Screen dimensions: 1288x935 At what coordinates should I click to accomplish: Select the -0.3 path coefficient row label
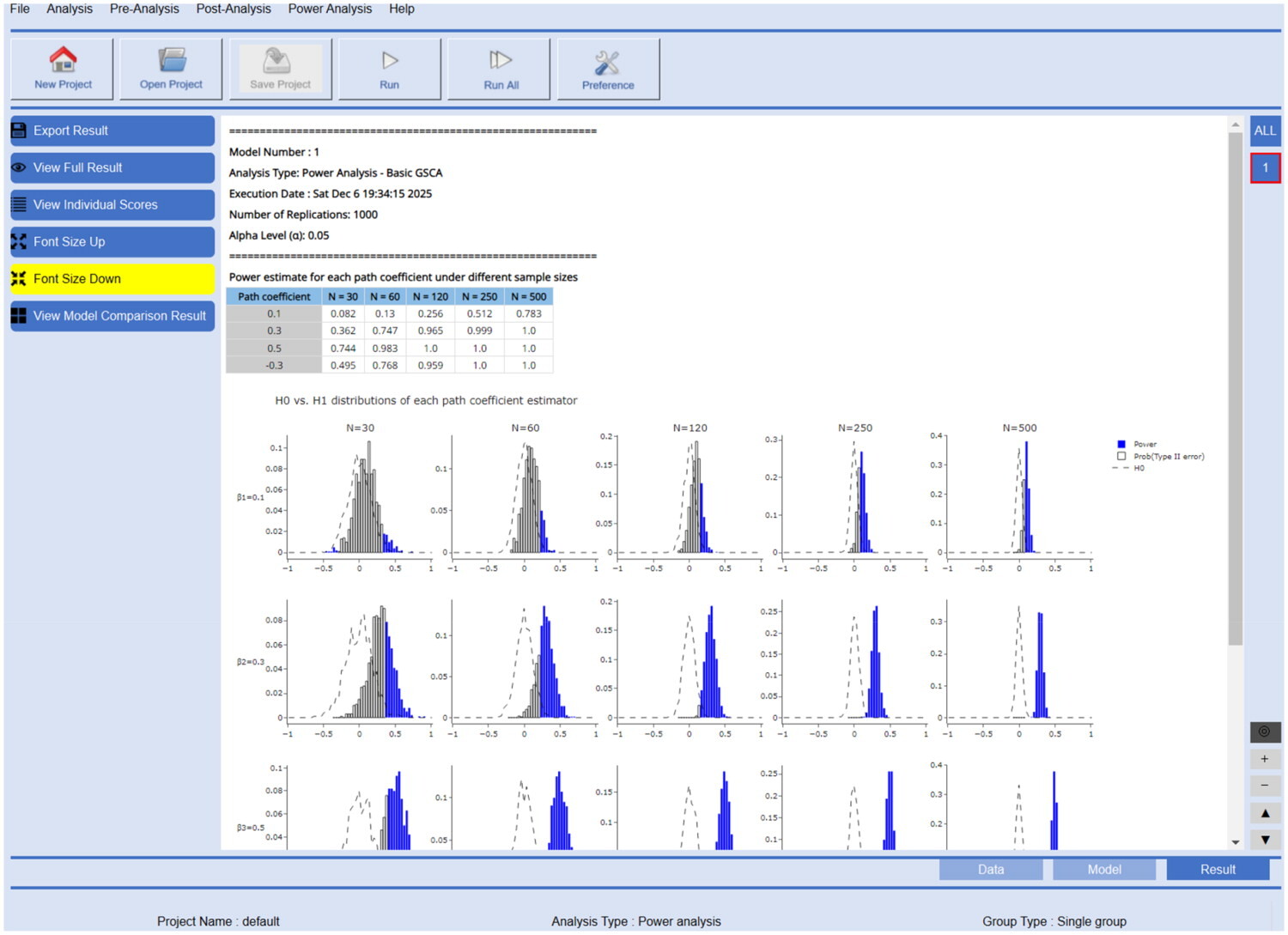tap(274, 365)
